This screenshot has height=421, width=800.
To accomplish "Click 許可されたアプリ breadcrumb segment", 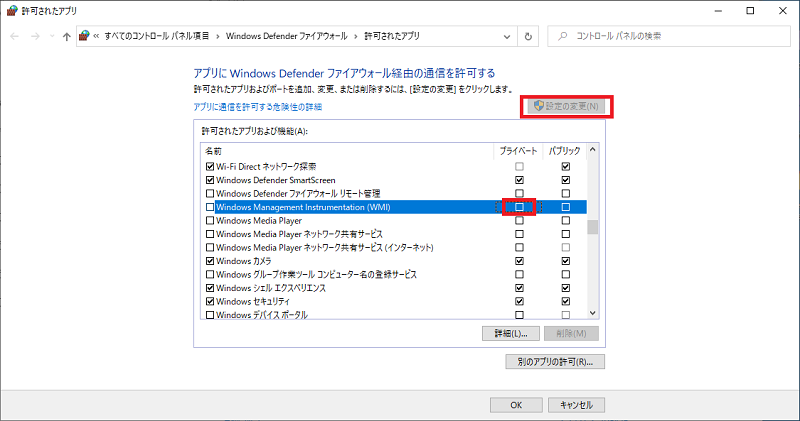I will click(392, 36).
